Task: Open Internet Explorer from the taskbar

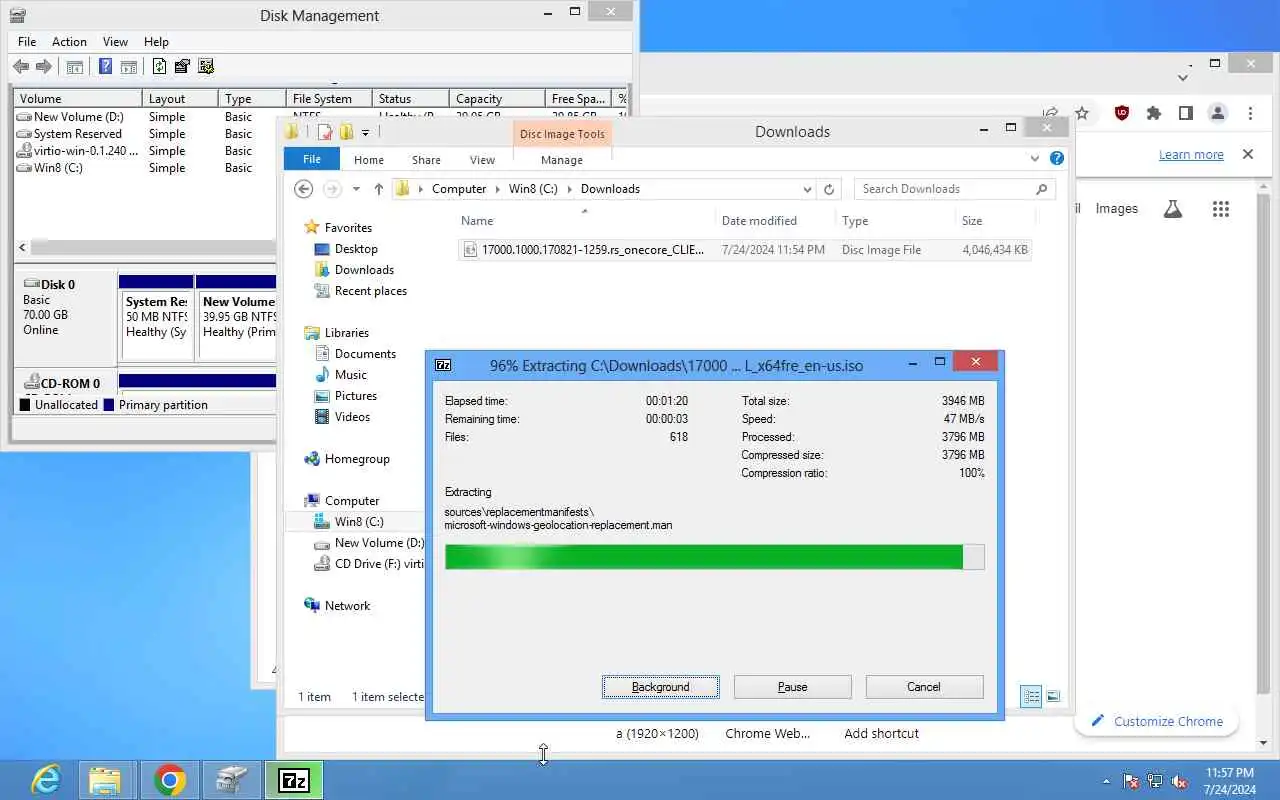Action: [x=45, y=780]
